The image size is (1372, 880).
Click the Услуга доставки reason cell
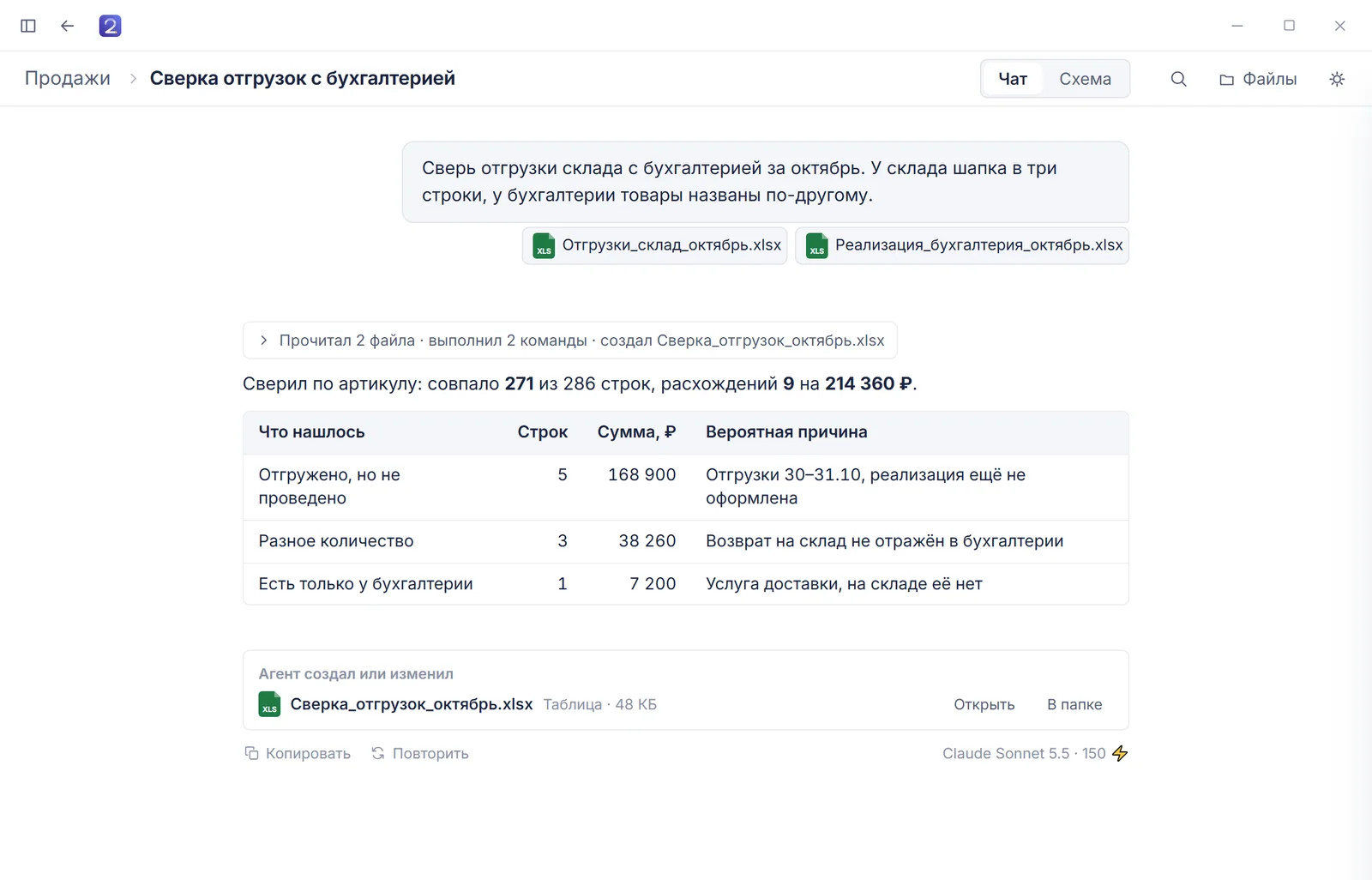pyautogui.click(x=844, y=584)
